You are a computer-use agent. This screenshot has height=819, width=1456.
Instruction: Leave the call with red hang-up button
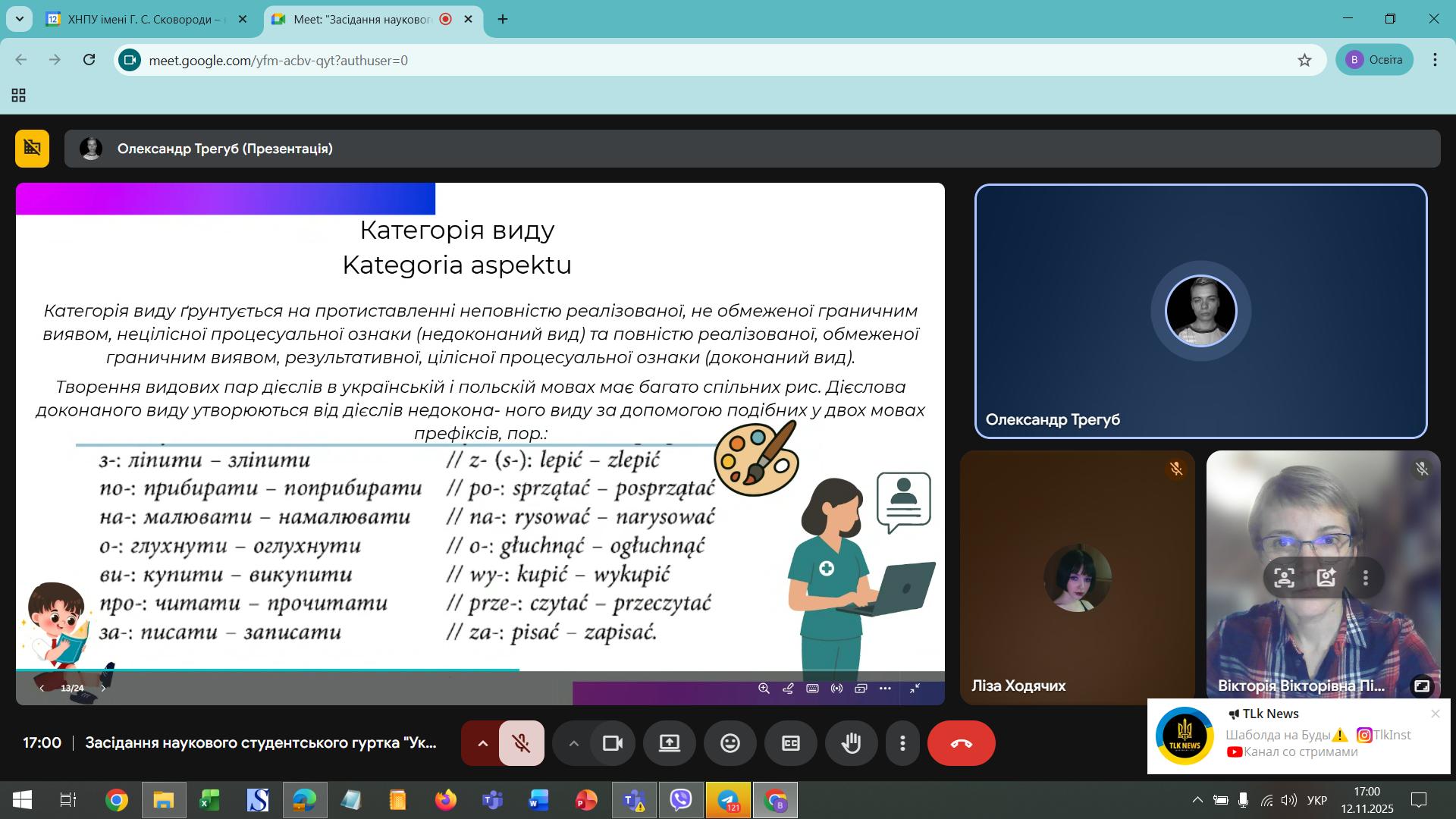961,743
